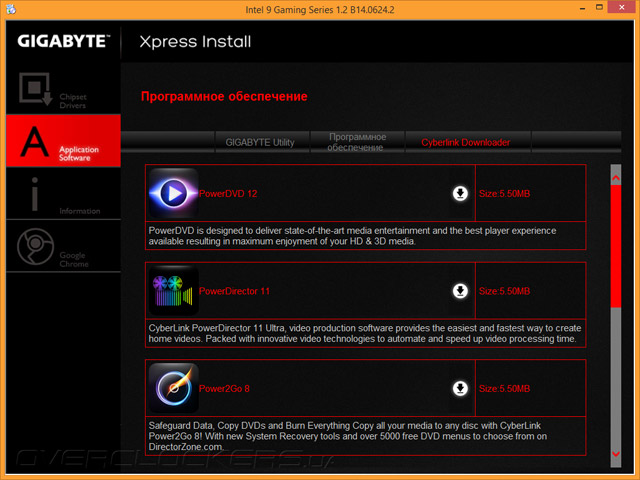Click the PowerDVD 12 play-button logo
Image resolution: width=640 pixels, height=480 pixels.
[x=173, y=193]
